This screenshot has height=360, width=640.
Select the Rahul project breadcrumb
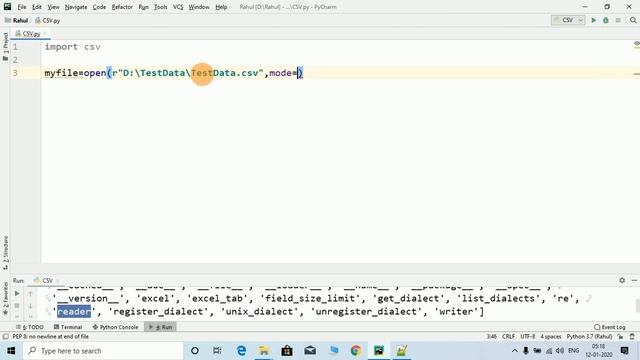[16, 20]
